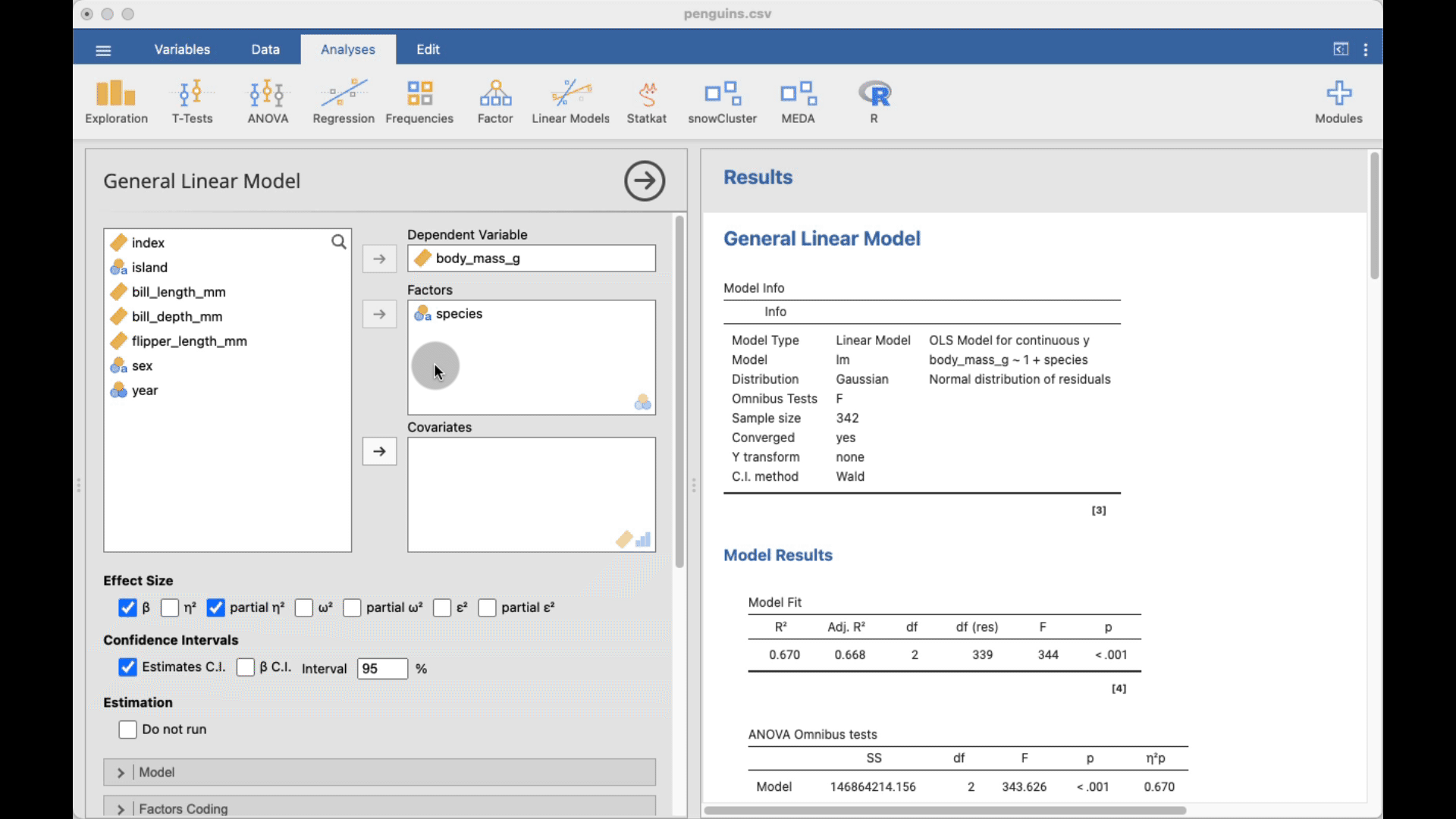The image size is (1456, 819).
Task: Enable the η² effect size checkbox
Action: pos(170,608)
